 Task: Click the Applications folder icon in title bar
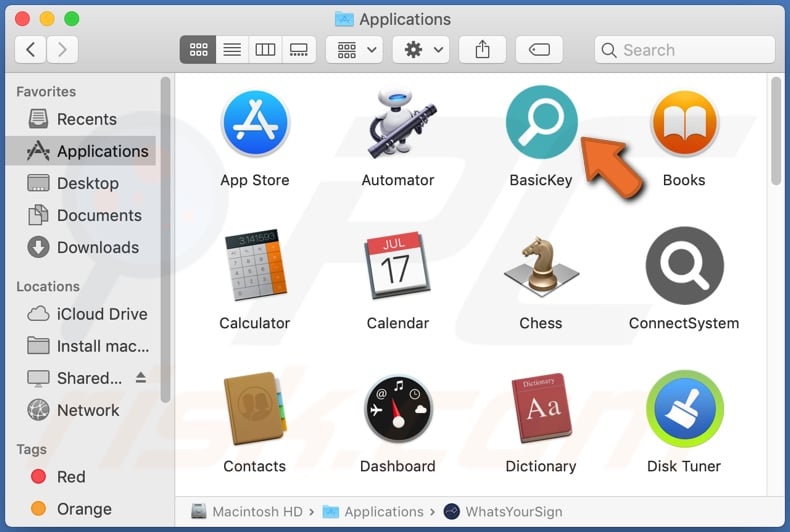coord(344,19)
